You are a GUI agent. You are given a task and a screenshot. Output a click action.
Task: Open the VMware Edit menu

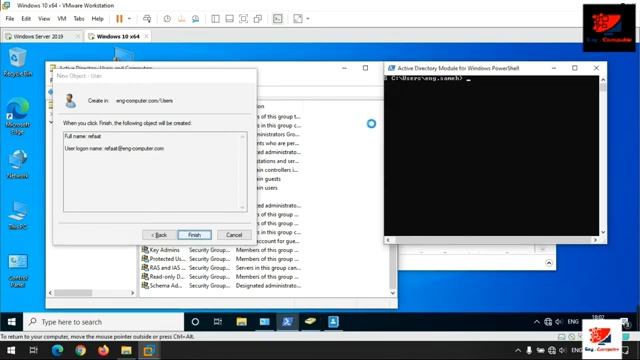coord(26,19)
